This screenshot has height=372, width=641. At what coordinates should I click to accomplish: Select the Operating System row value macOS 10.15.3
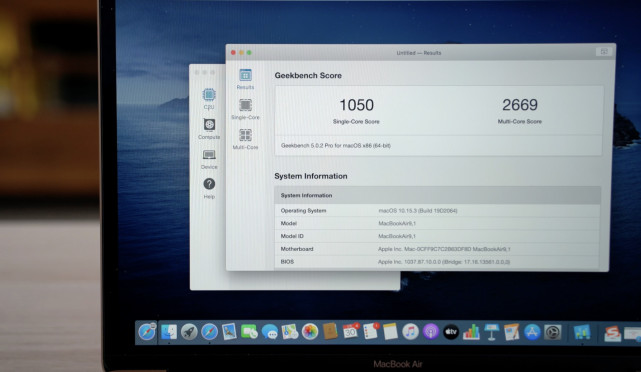point(418,211)
